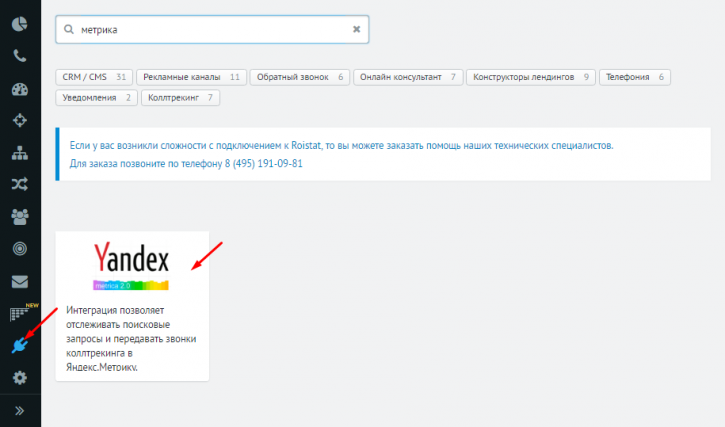Open the dashboard gauge sidebar icon

point(19,89)
